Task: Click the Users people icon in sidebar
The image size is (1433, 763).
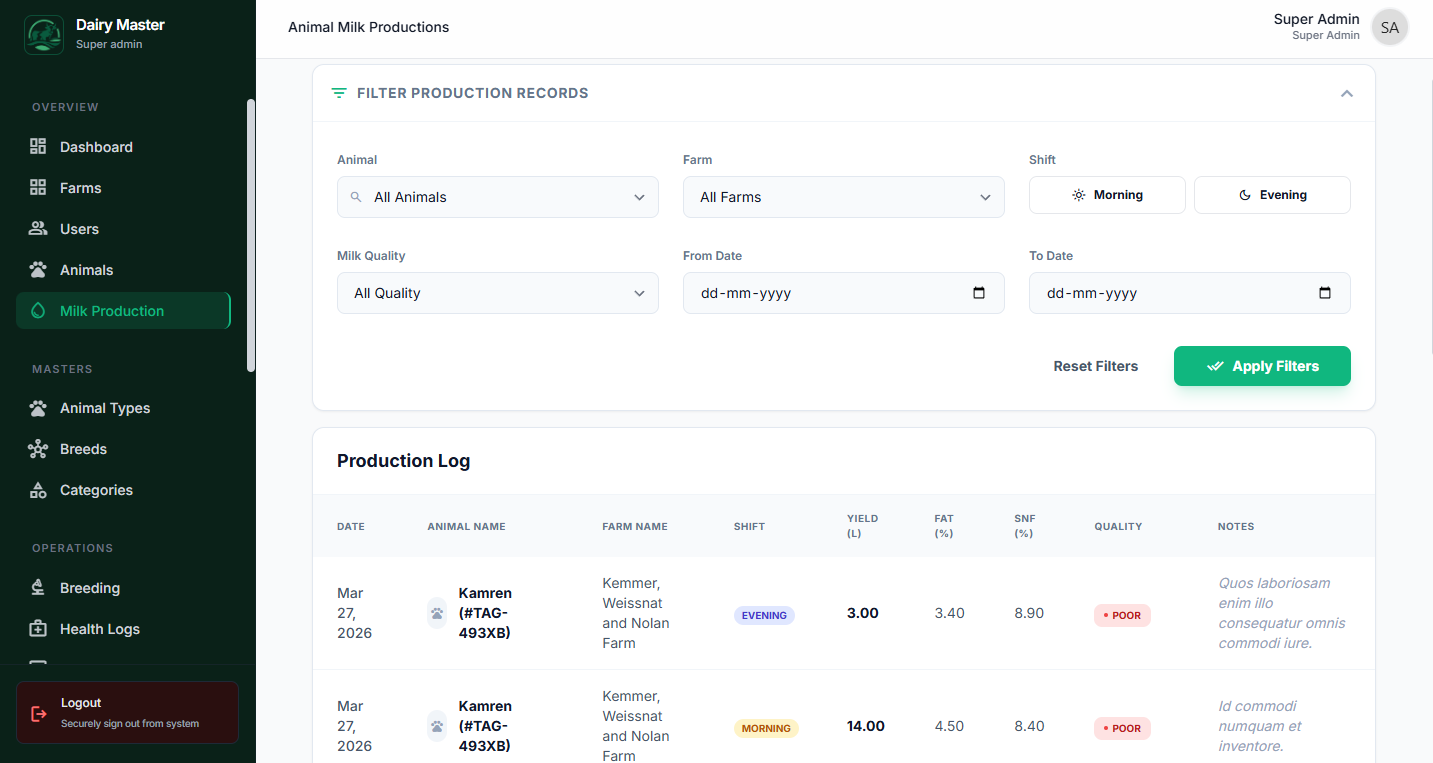Action: (x=38, y=229)
